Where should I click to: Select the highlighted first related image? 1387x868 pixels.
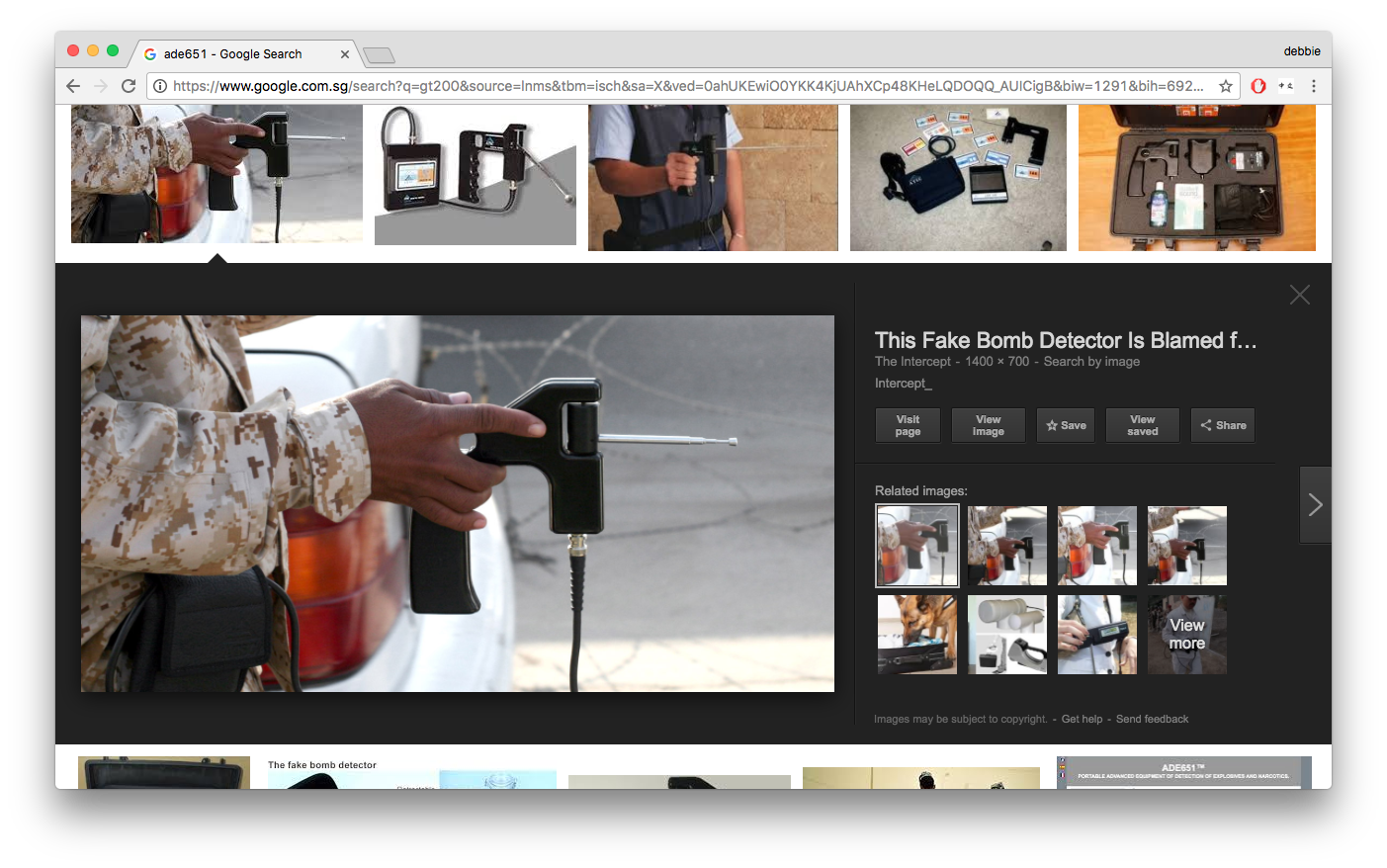[x=917, y=546]
